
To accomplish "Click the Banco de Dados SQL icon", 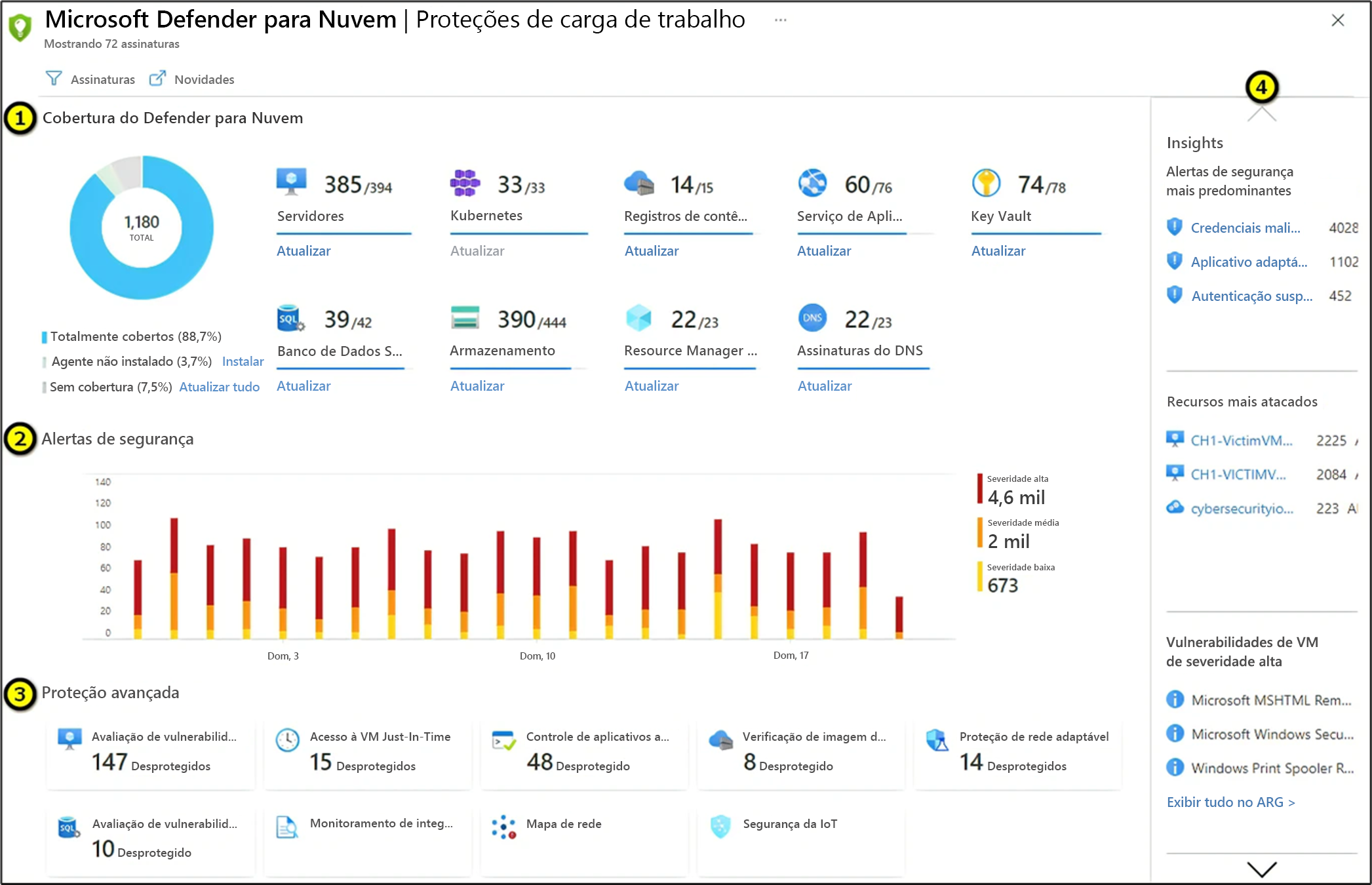I will [291, 318].
